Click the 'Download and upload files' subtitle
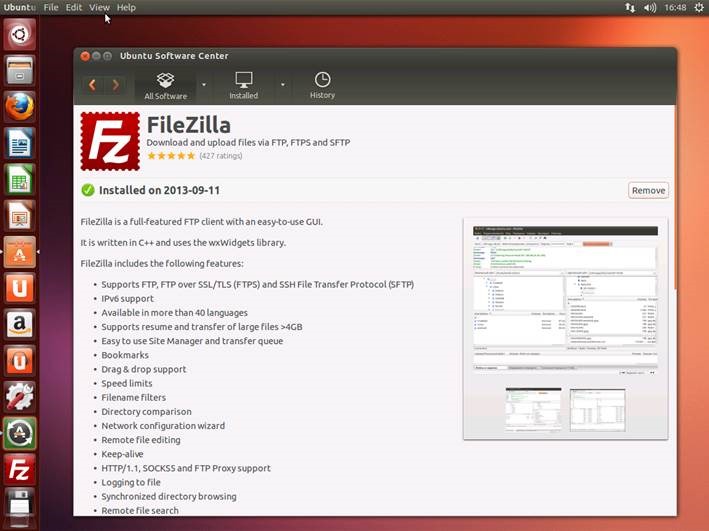The width and height of the screenshot is (709, 531). pyautogui.click(x=248, y=142)
